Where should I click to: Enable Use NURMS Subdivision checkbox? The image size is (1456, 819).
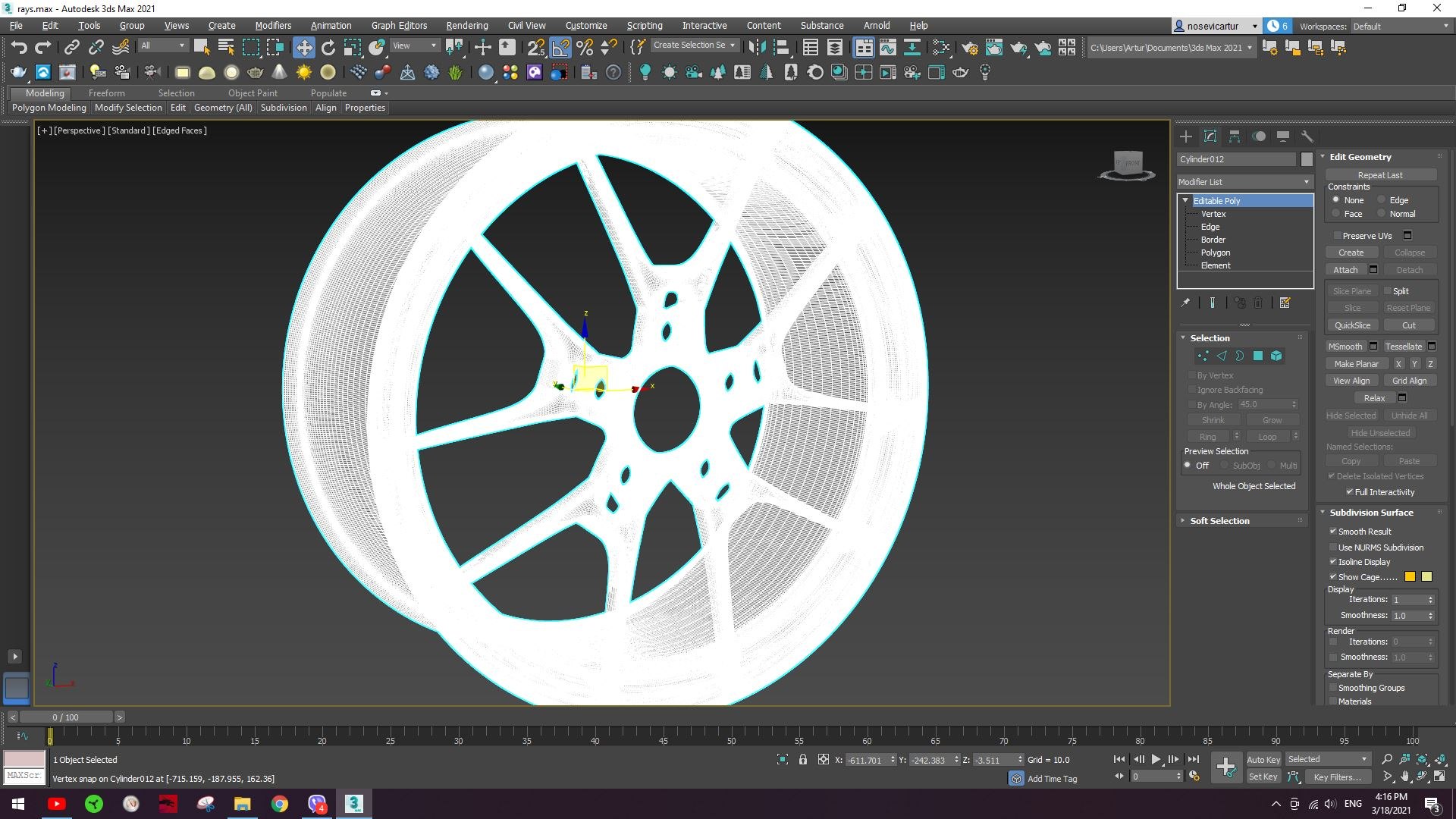[x=1333, y=547]
